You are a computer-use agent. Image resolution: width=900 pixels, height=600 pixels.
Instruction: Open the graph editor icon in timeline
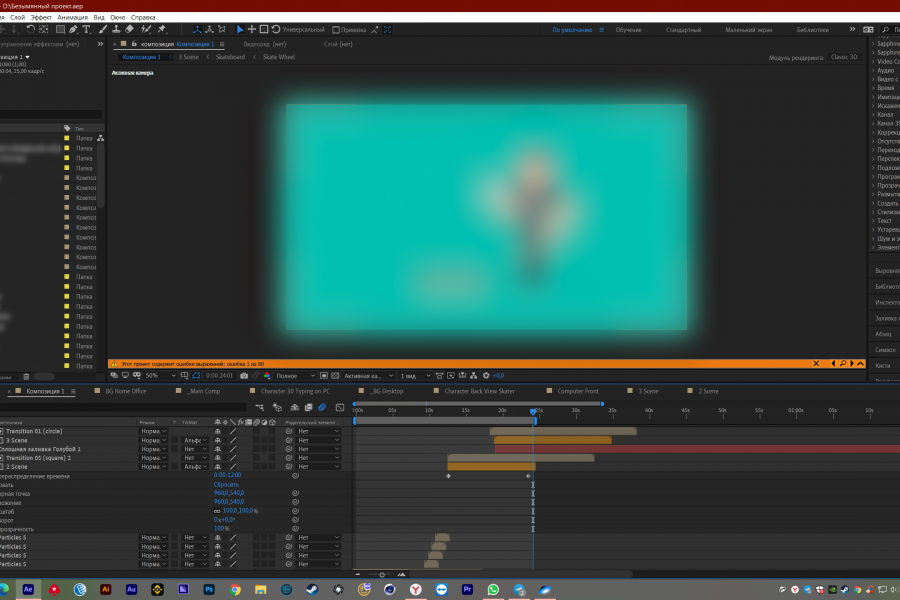(340, 408)
